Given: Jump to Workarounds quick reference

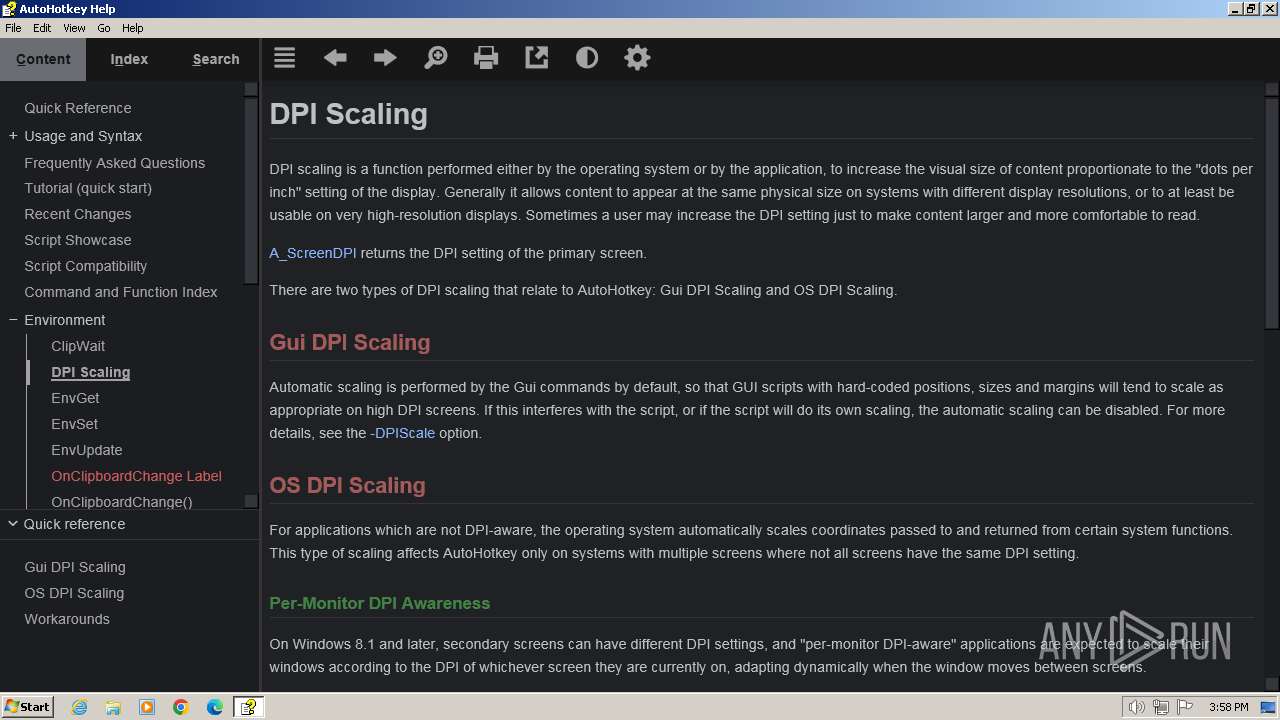Looking at the screenshot, I should (x=67, y=619).
